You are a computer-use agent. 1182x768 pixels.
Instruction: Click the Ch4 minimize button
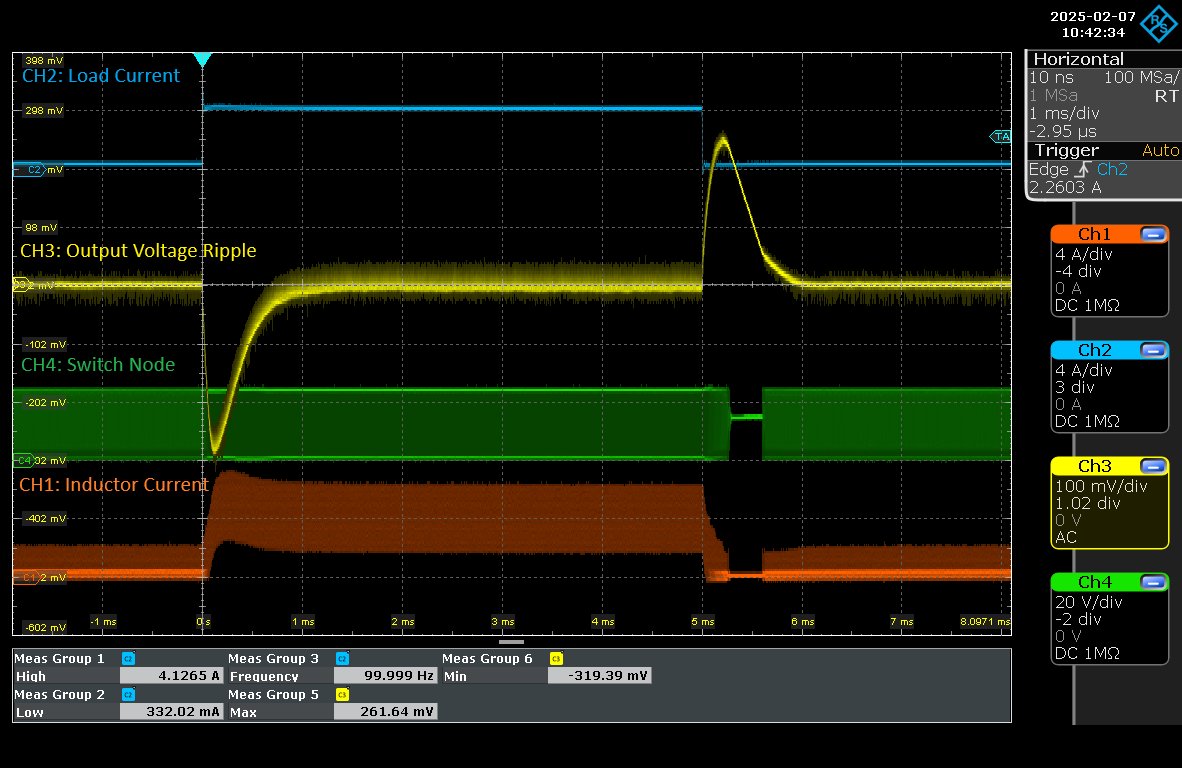tap(1153, 582)
